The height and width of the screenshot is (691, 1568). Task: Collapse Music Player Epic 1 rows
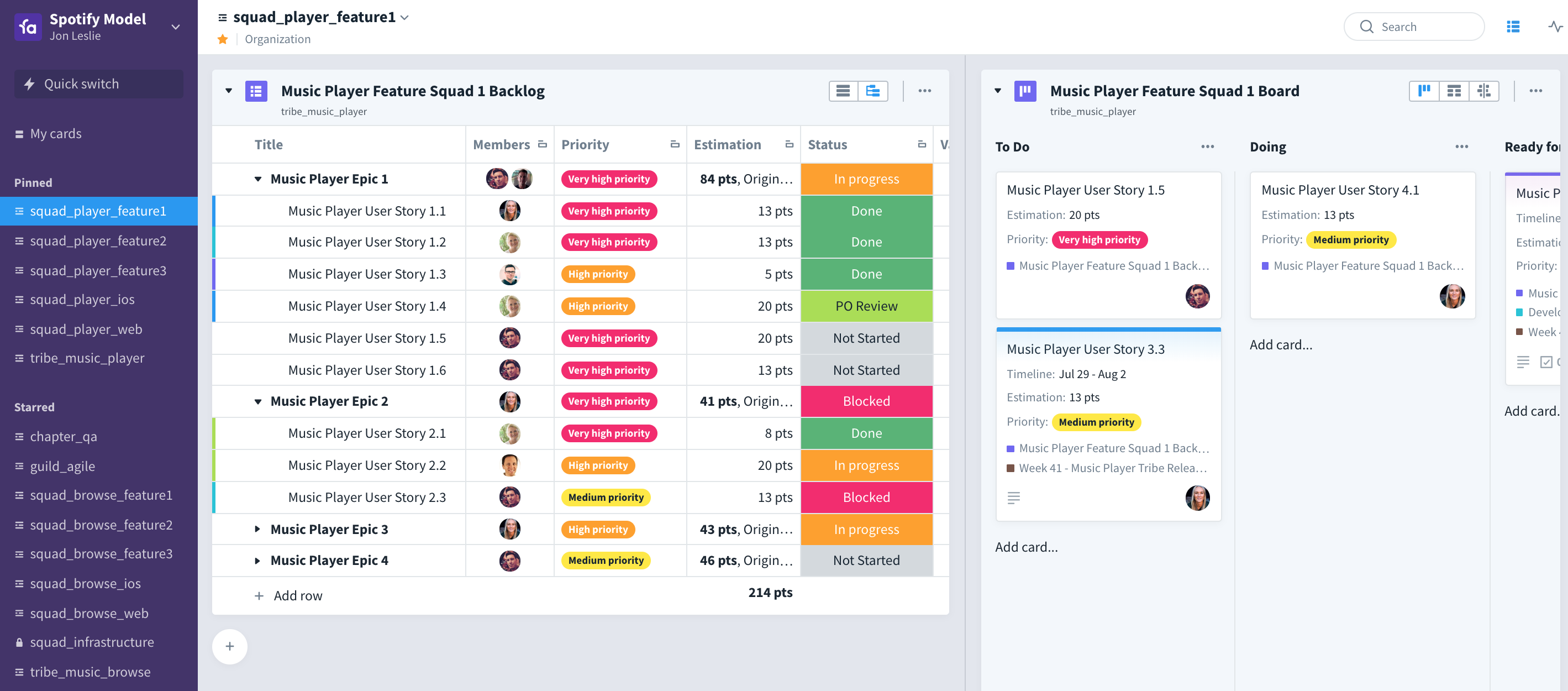pyautogui.click(x=257, y=179)
